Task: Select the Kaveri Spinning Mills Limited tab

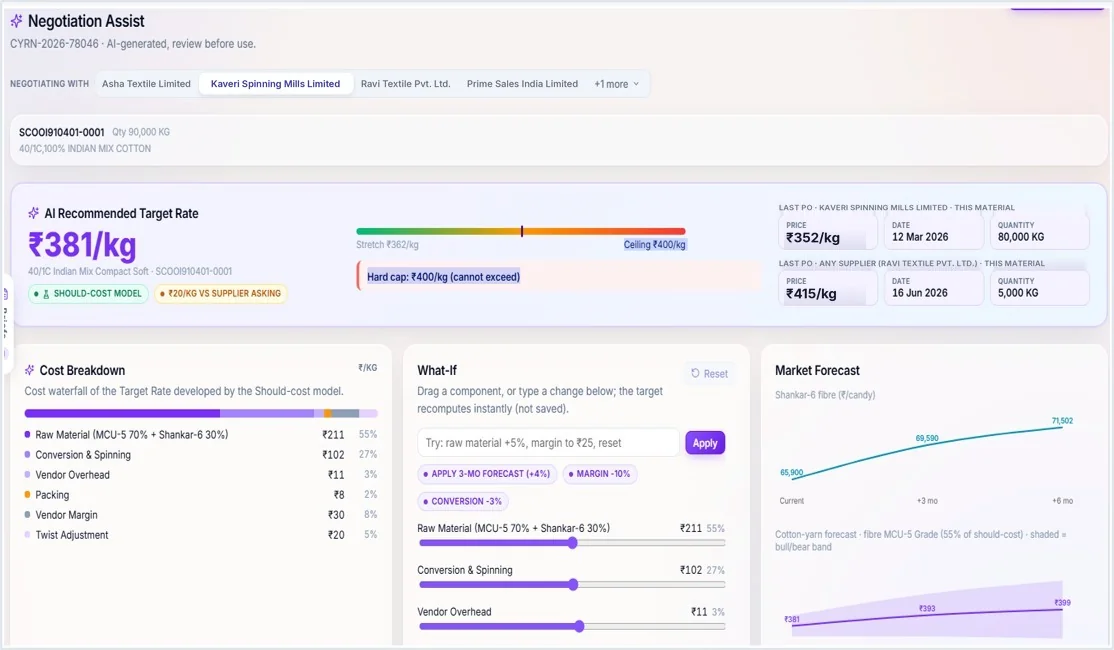Action: [x=276, y=84]
